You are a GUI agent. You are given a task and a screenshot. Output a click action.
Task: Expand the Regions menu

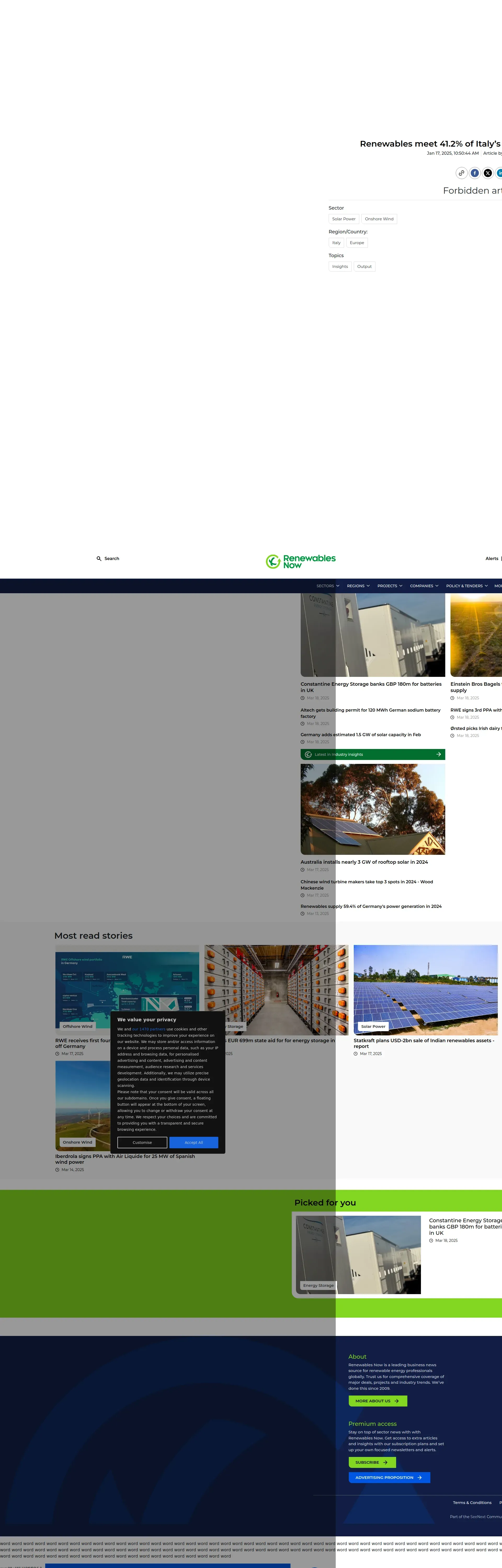pyautogui.click(x=358, y=586)
